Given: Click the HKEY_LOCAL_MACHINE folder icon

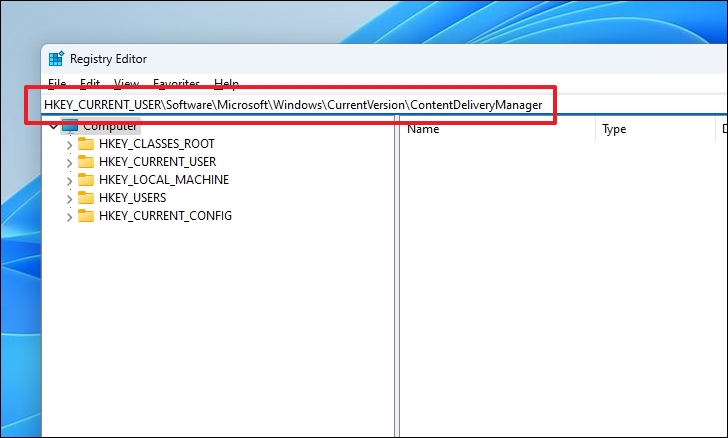Looking at the screenshot, I should pos(86,180).
